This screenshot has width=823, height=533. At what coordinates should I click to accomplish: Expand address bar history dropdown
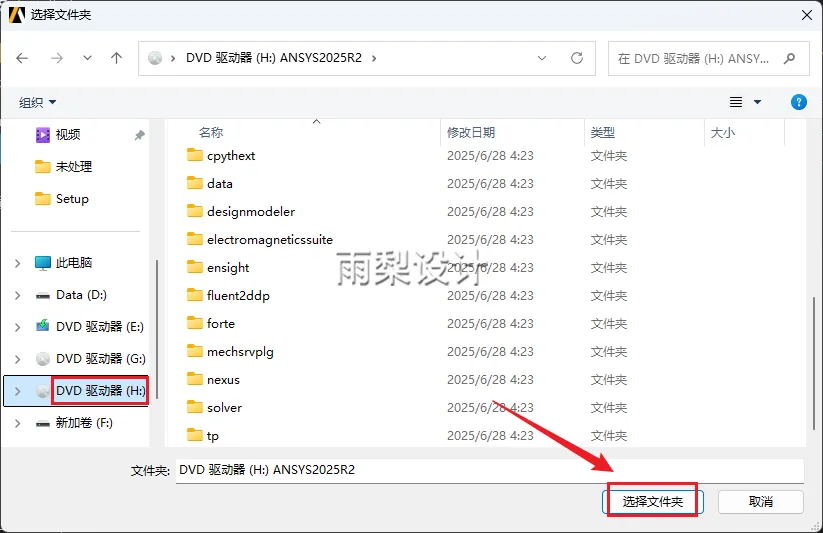542,58
